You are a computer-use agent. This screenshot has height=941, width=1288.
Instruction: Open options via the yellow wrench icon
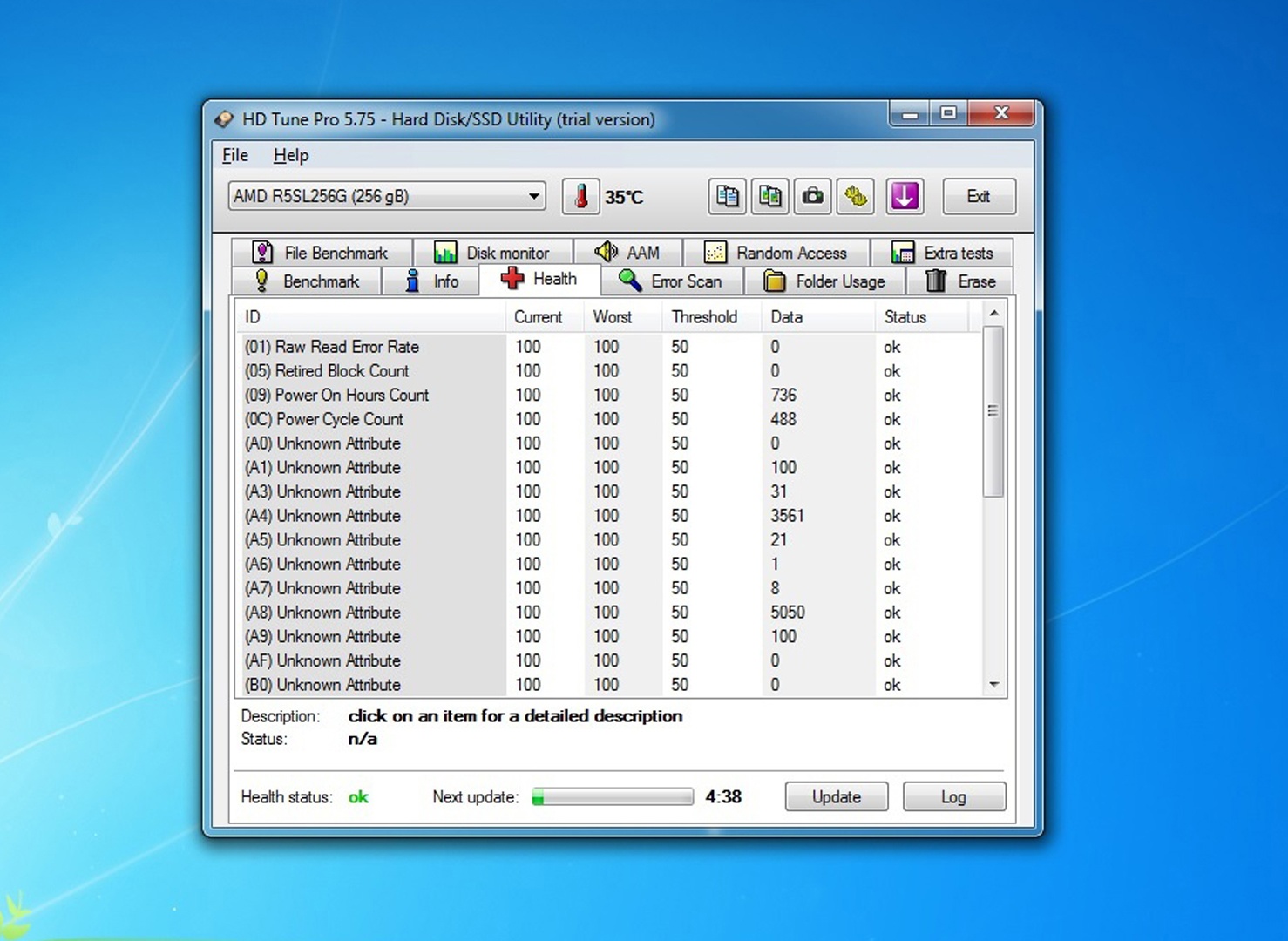[855, 196]
